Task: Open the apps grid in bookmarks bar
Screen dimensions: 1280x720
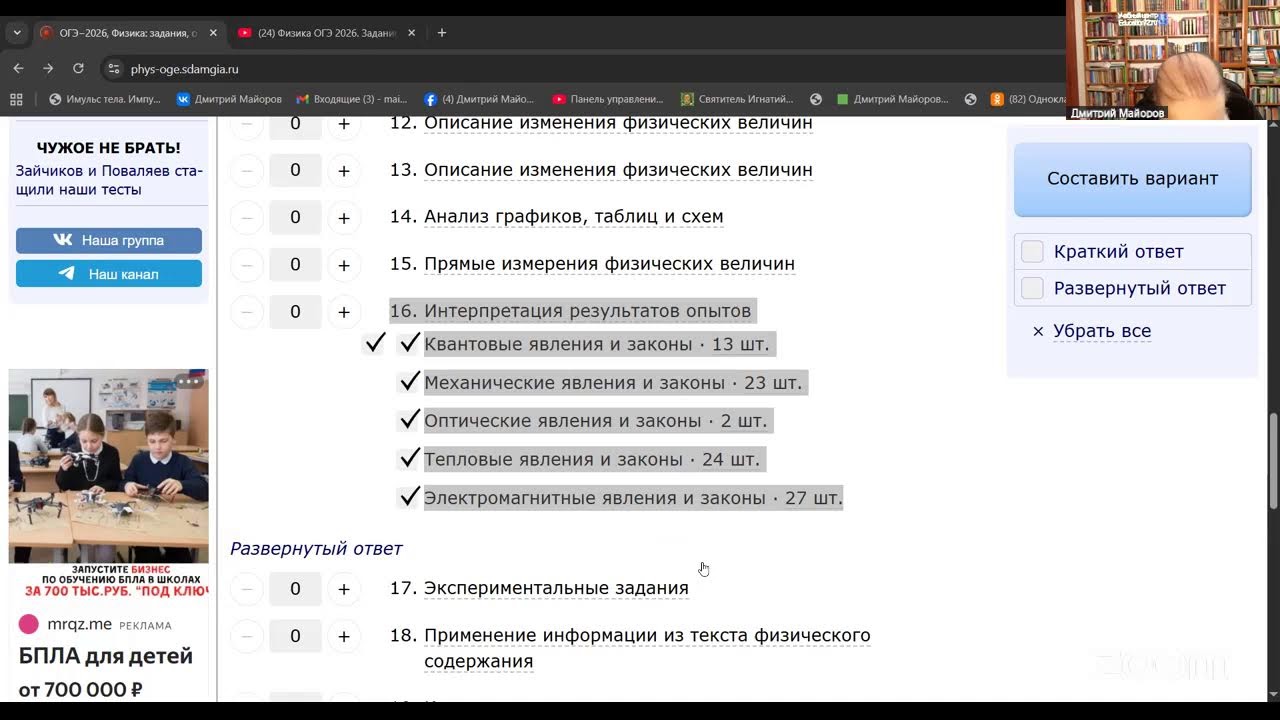Action: 16,99
